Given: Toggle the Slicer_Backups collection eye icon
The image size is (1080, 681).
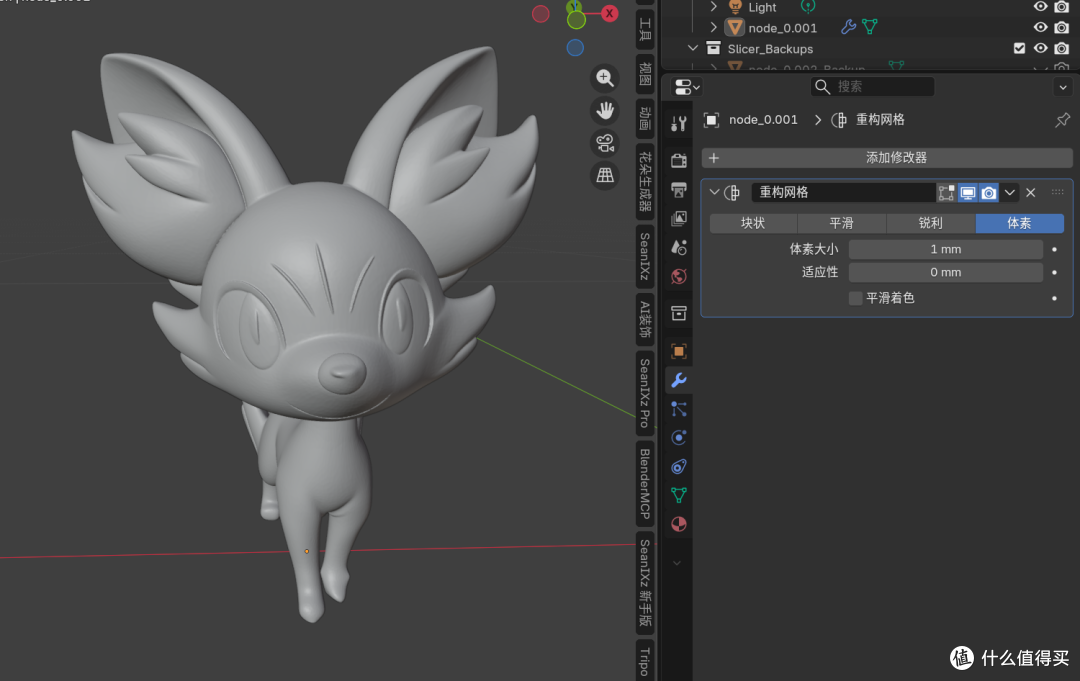Looking at the screenshot, I should [1040, 48].
